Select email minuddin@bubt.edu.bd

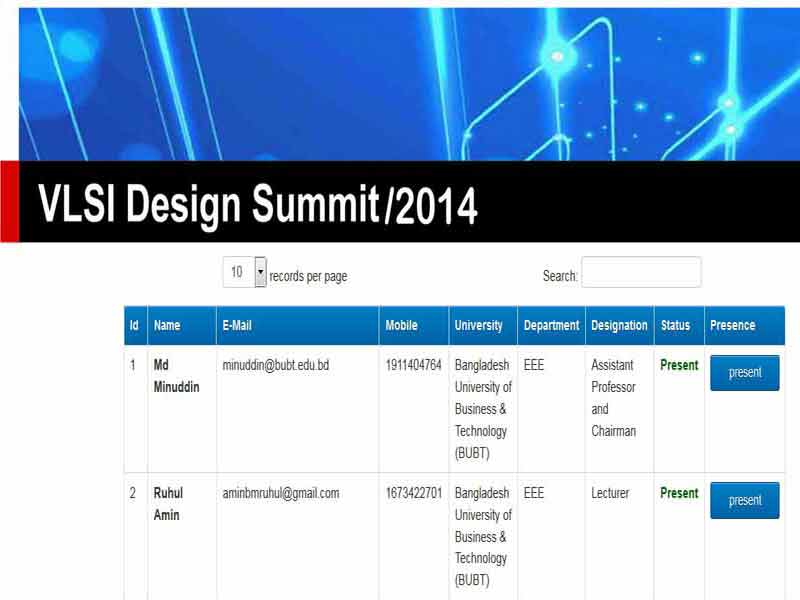[x=276, y=365]
